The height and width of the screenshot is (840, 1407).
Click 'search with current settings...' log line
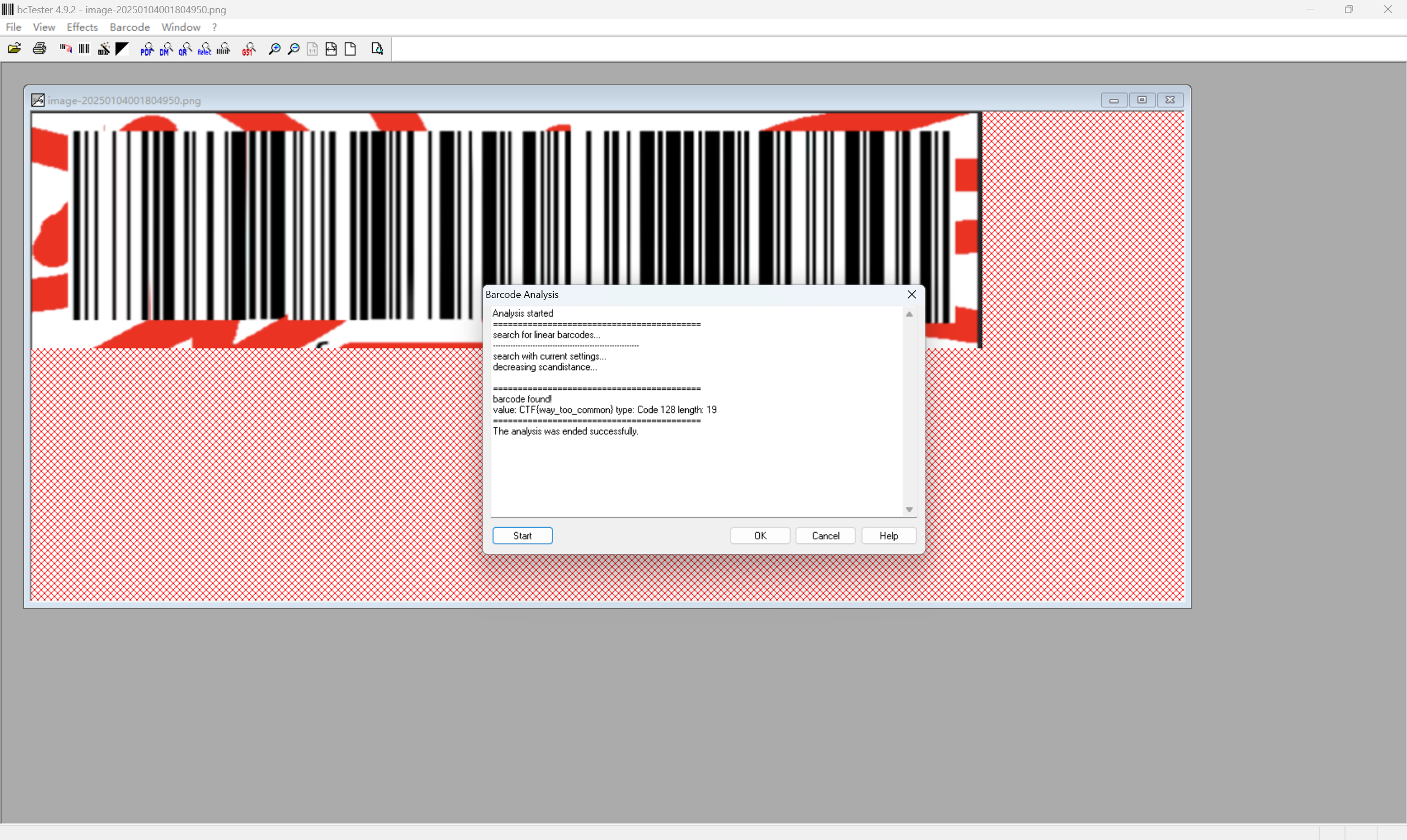click(x=549, y=356)
